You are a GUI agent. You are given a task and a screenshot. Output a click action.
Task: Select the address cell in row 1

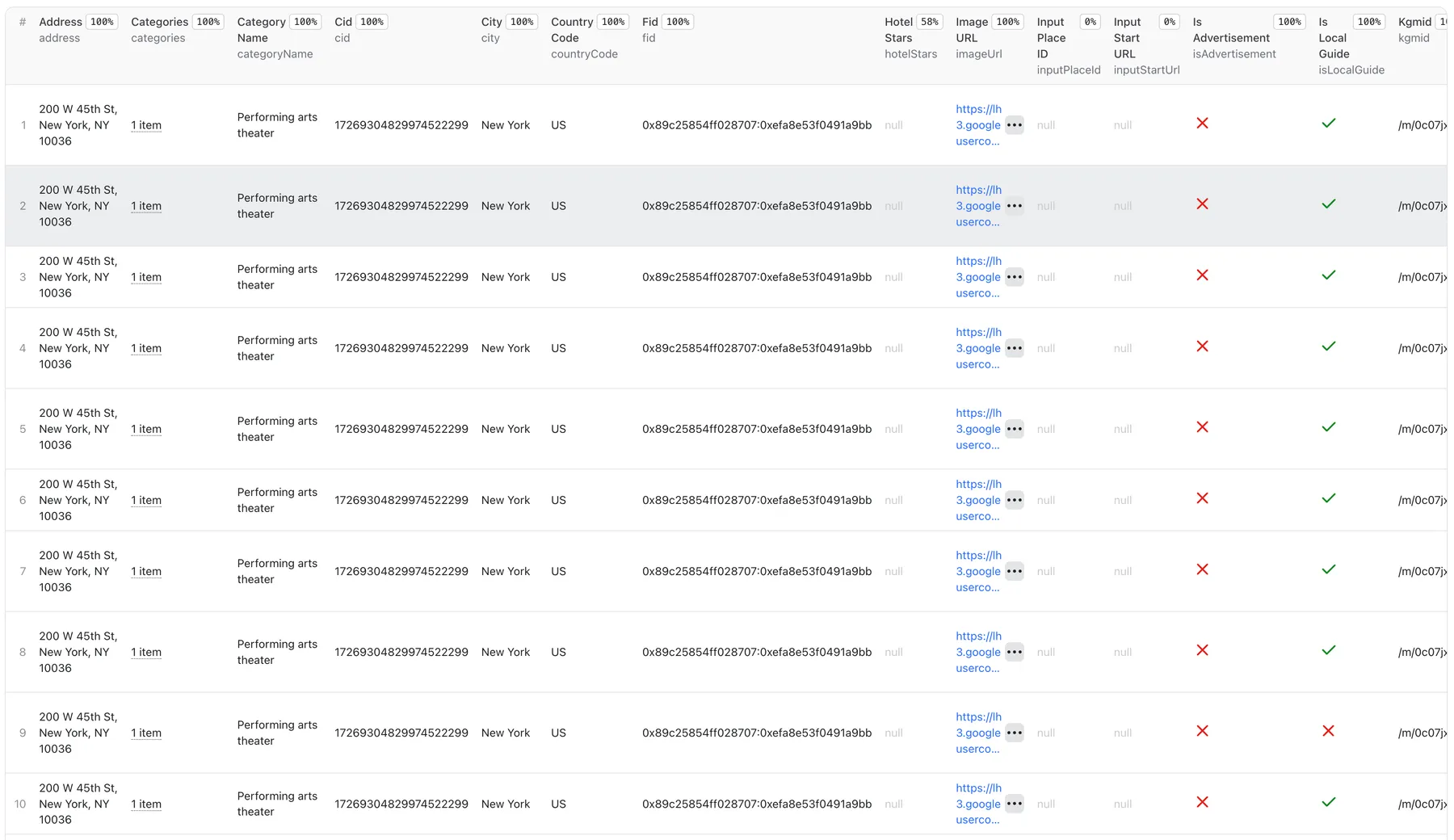tap(78, 125)
